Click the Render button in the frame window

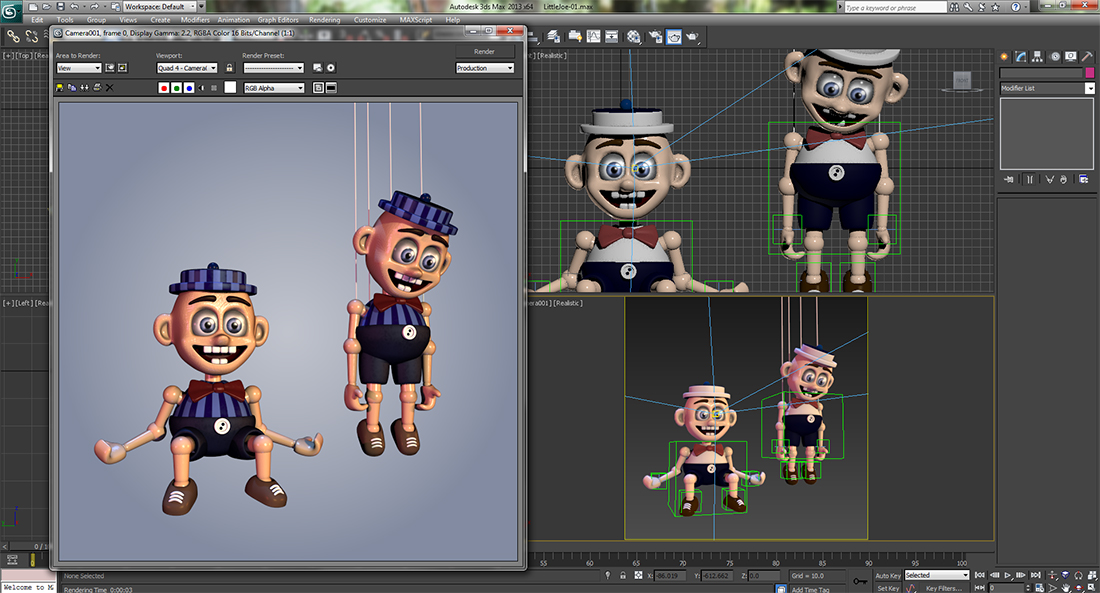pyautogui.click(x=484, y=51)
